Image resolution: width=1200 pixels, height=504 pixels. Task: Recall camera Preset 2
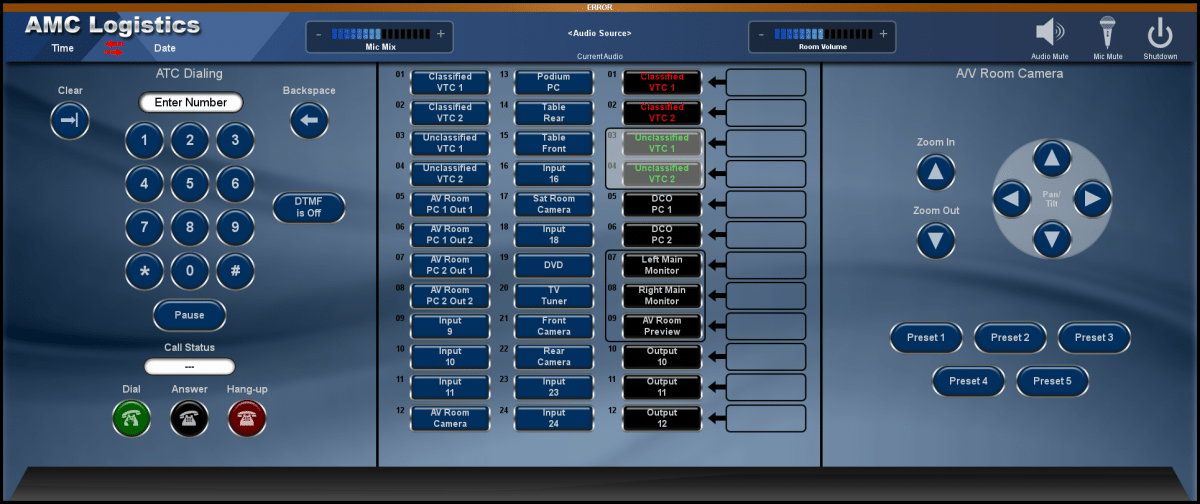coord(1010,338)
